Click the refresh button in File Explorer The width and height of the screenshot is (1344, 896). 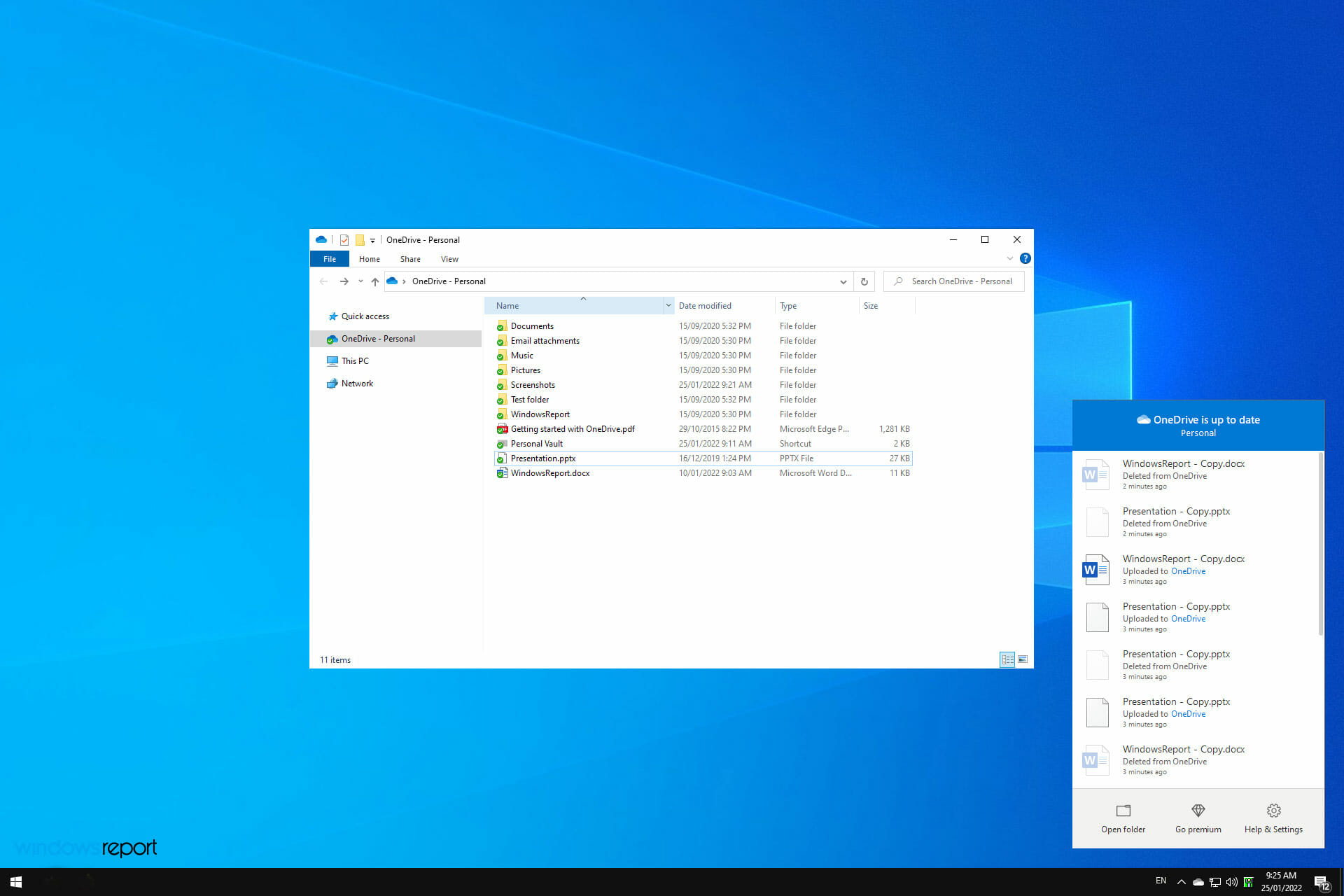tap(863, 281)
